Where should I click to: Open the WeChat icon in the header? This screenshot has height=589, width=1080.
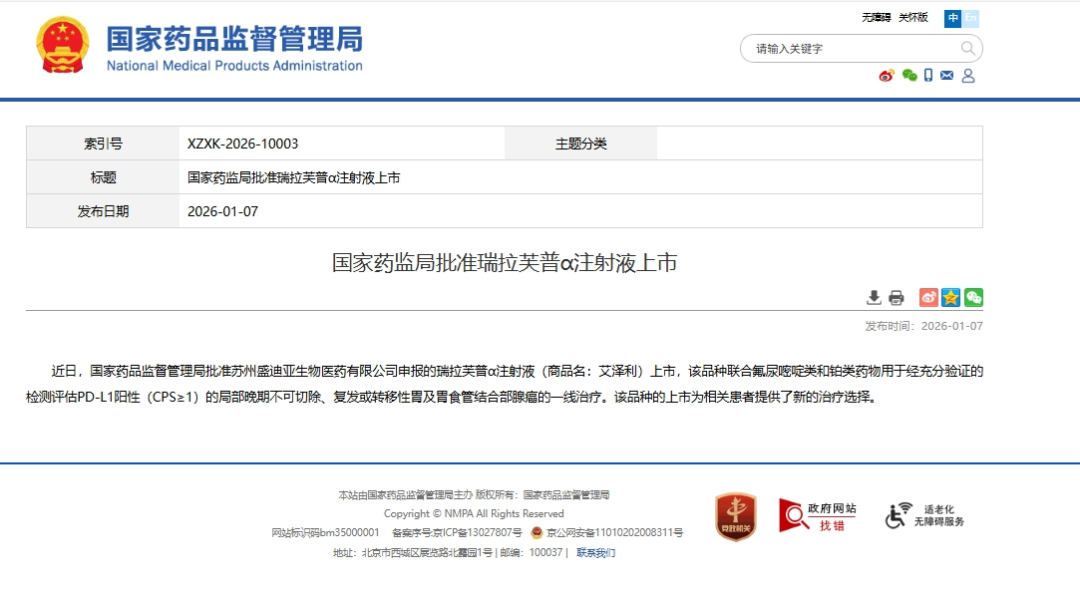coord(909,76)
